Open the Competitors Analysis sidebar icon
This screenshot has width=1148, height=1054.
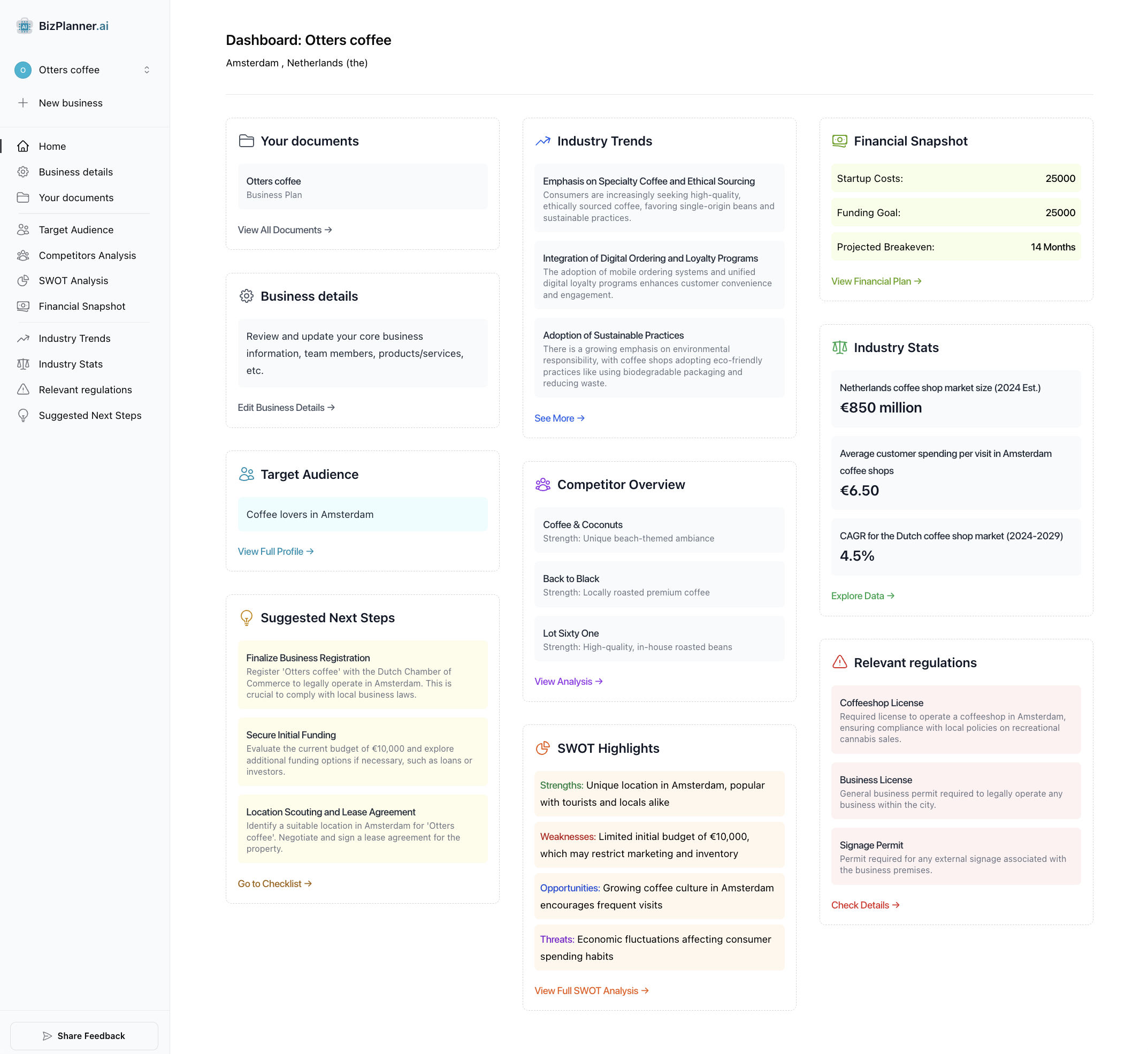click(x=24, y=255)
